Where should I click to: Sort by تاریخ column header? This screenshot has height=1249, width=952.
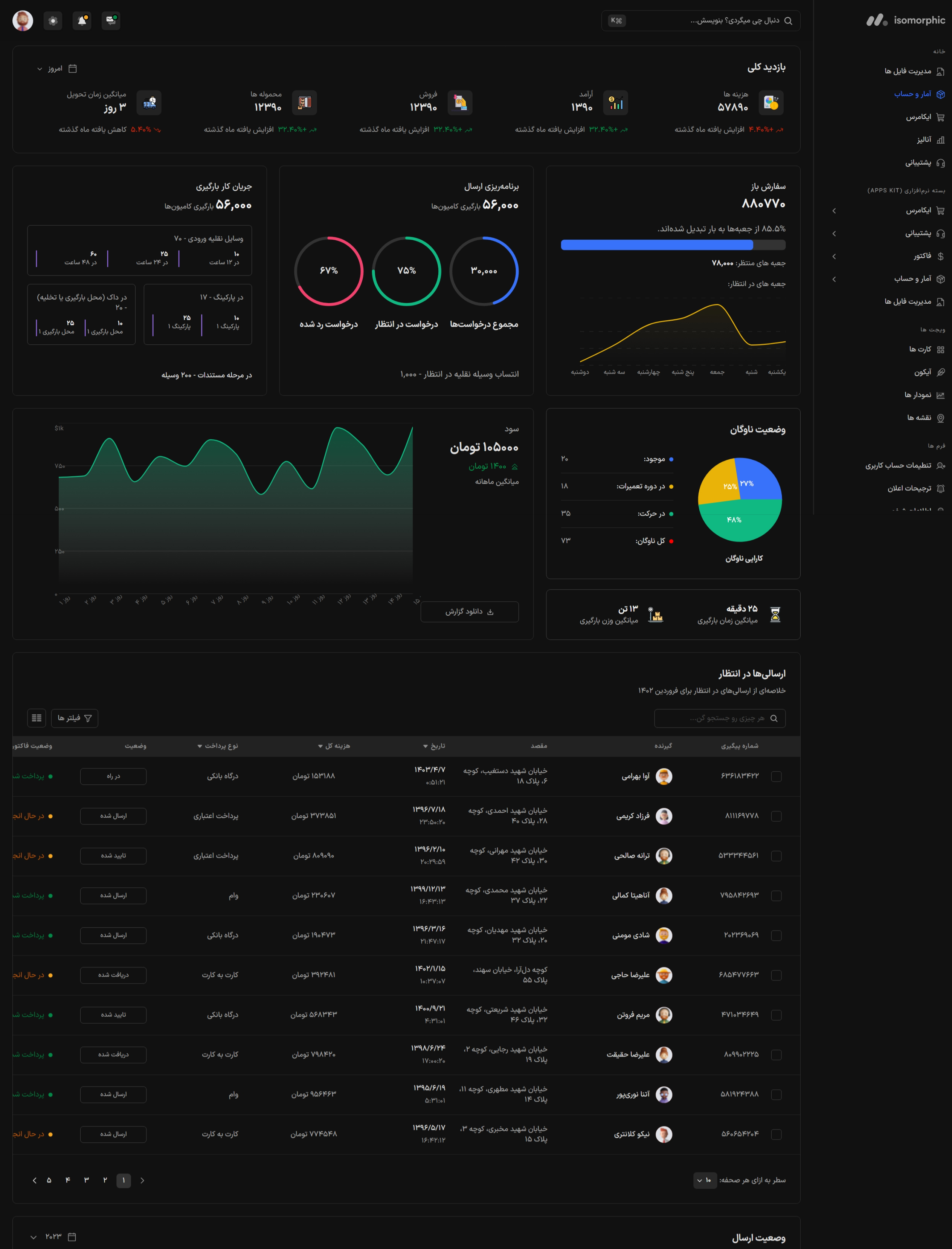[434, 746]
